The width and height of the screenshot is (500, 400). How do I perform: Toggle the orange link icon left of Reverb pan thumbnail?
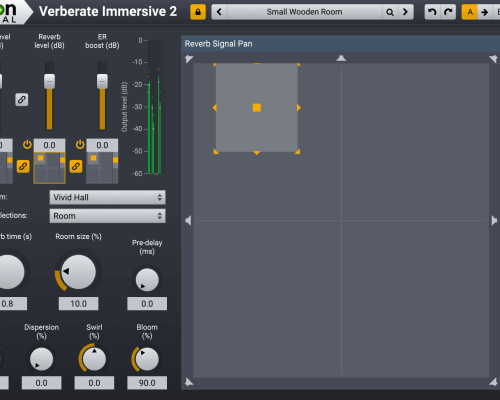pos(23,166)
